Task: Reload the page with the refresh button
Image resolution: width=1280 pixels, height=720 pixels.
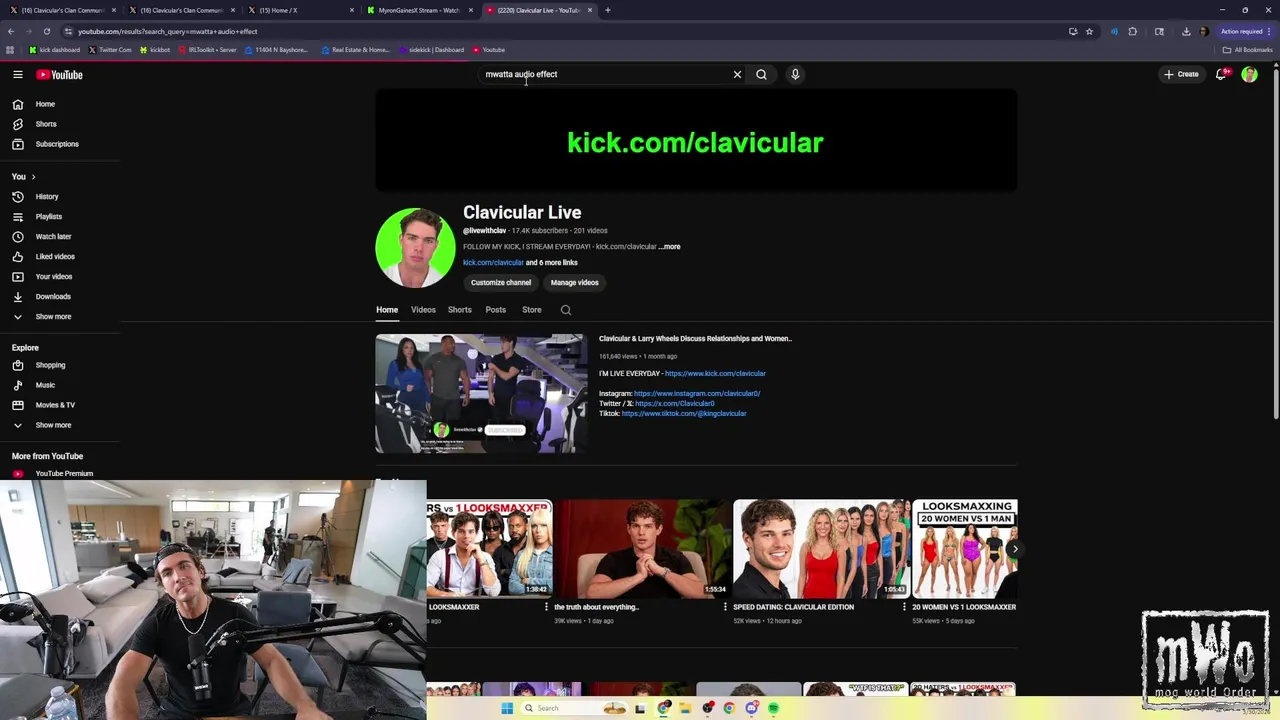Action: click(x=46, y=31)
